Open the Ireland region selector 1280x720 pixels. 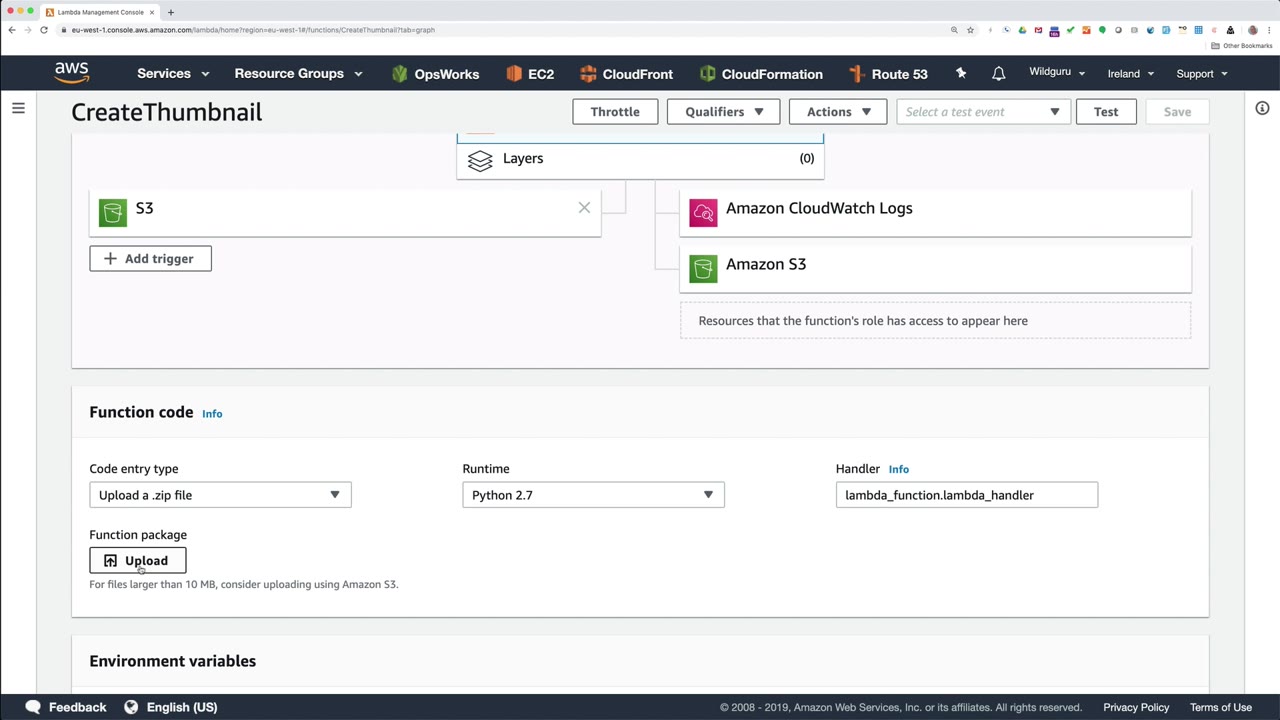click(x=1130, y=74)
